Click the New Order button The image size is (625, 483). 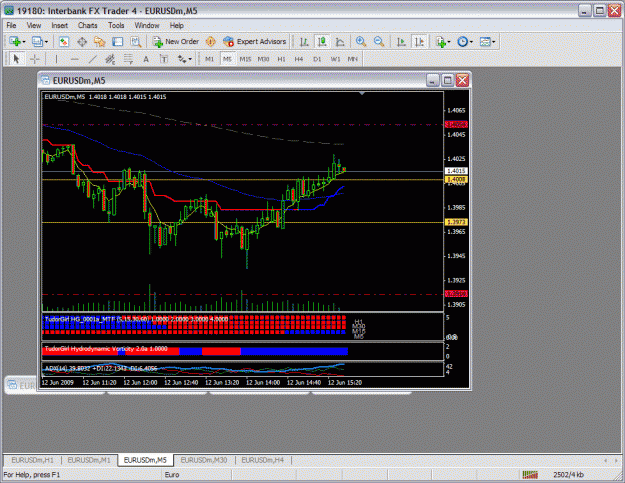[x=176, y=41]
